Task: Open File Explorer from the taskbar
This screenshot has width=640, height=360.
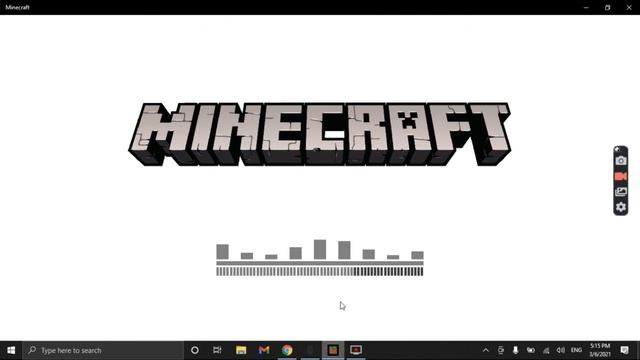Action: pos(241,350)
